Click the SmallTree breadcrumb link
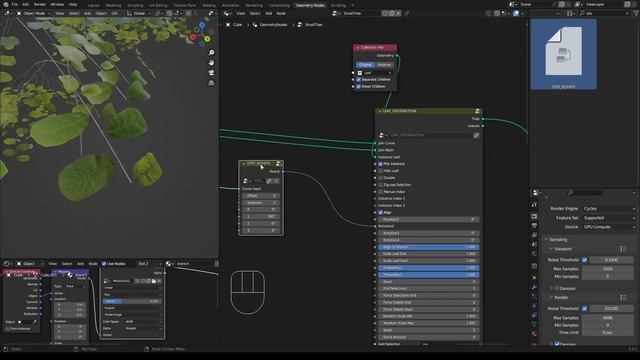 (x=313, y=25)
